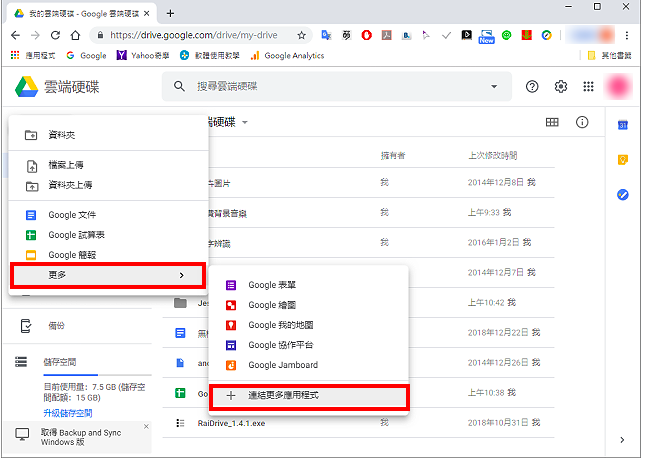655x463 pixels.
Task: Close the Google Drive browser tab
Action: coord(147,13)
